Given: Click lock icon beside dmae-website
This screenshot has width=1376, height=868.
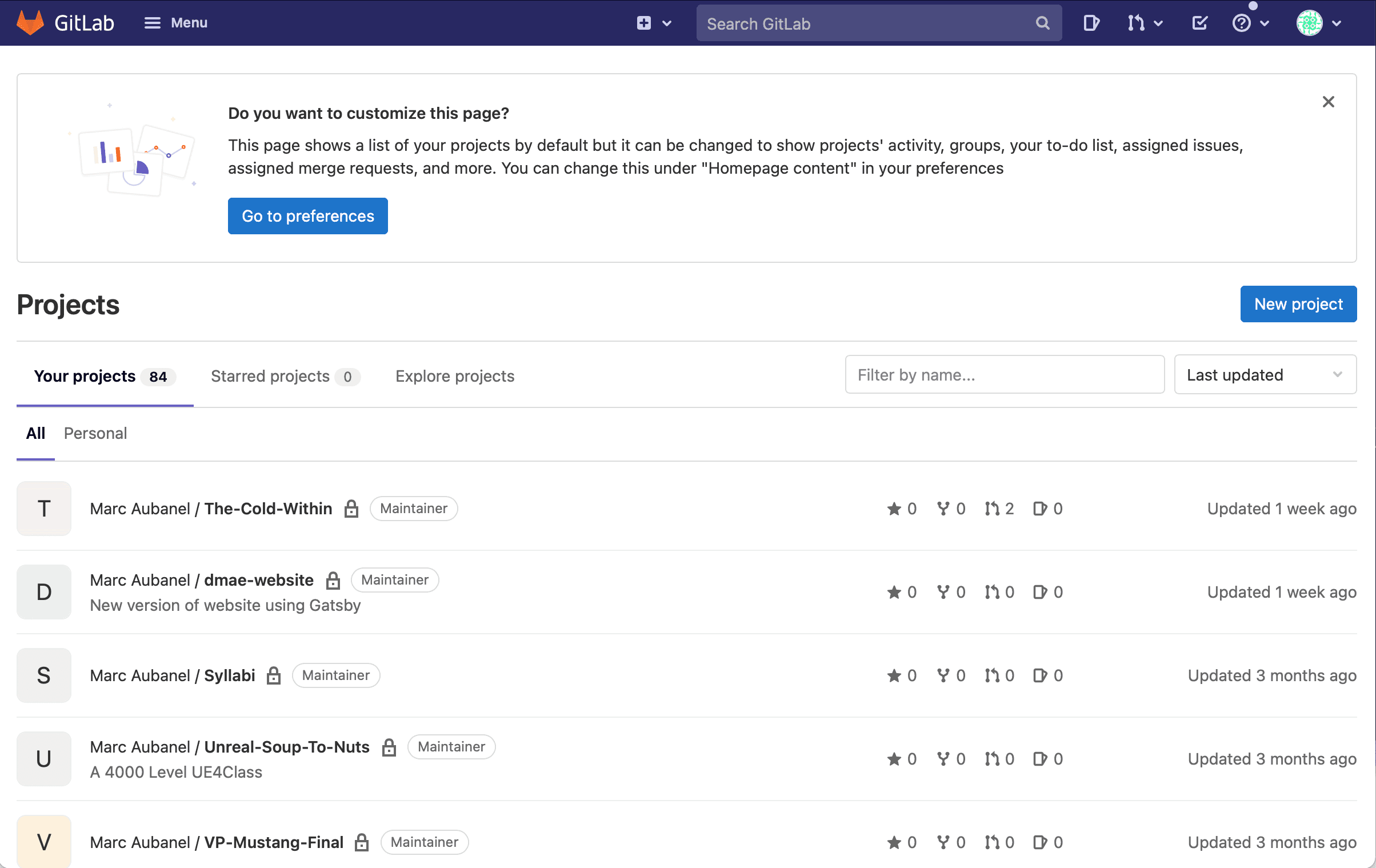Looking at the screenshot, I should pos(333,580).
